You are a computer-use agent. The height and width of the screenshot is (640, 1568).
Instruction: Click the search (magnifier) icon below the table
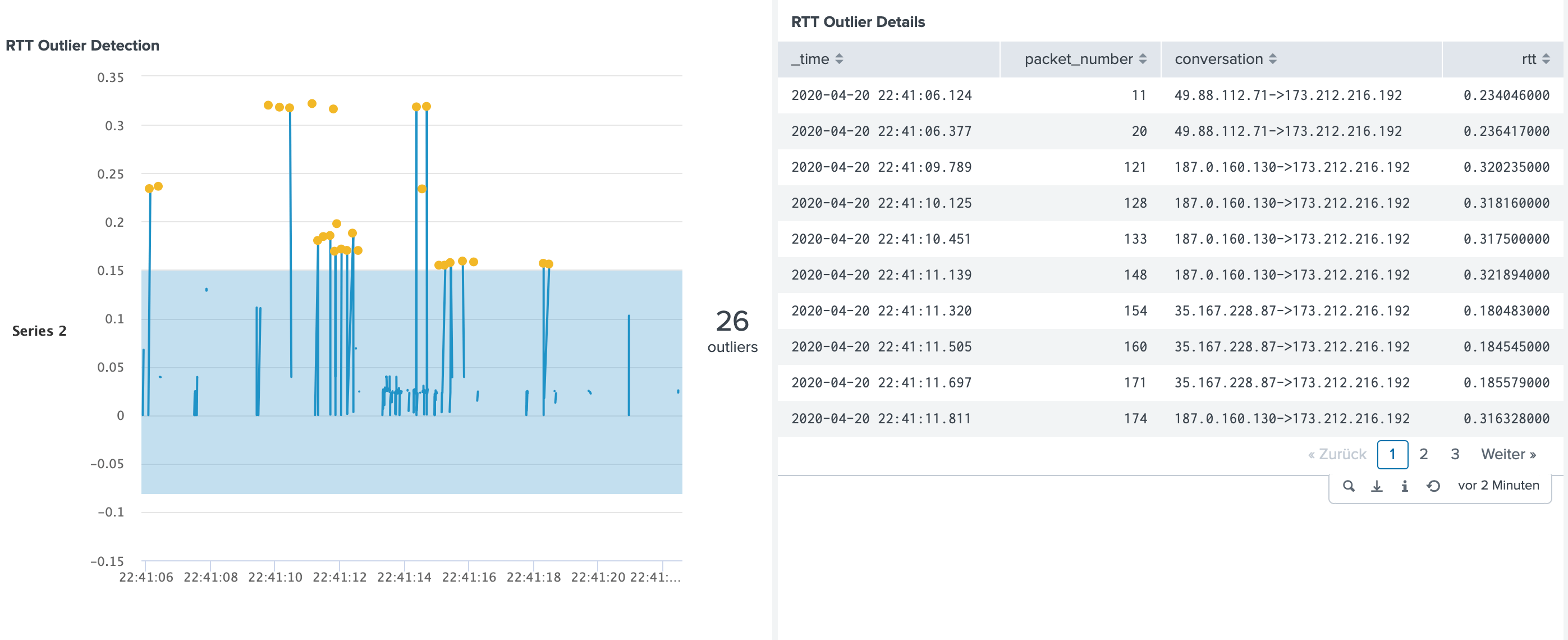[x=1348, y=486]
